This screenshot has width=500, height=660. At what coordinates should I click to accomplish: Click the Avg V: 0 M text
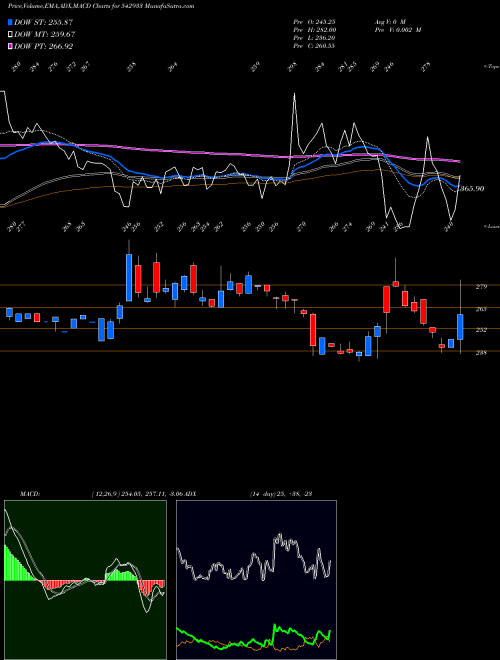390,22
